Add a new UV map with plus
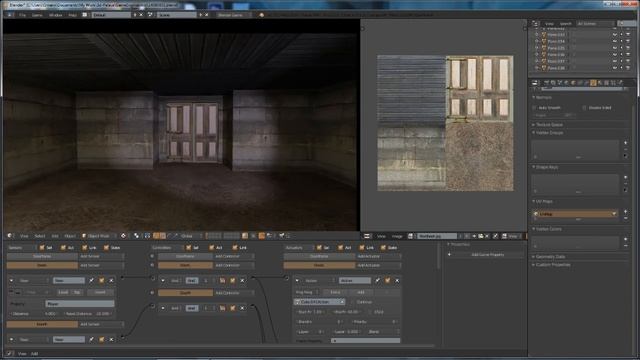640x360 pixels. pos(626,211)
